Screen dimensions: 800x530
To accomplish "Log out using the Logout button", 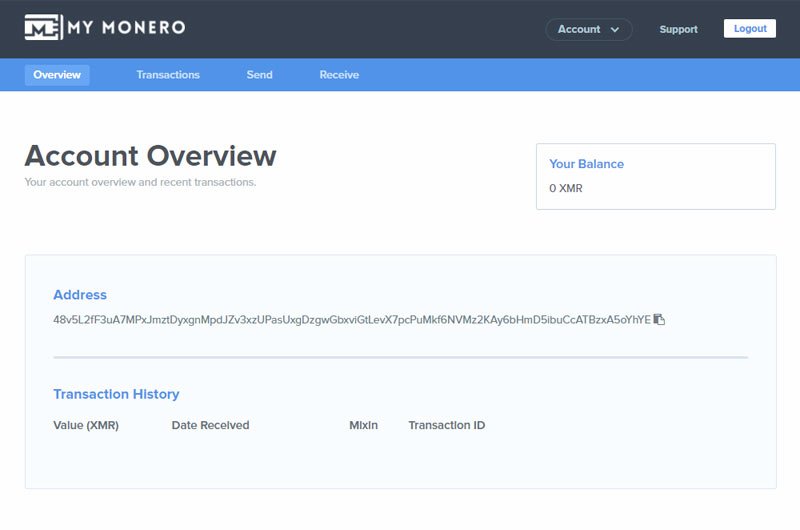I will [x=749, y=29].
